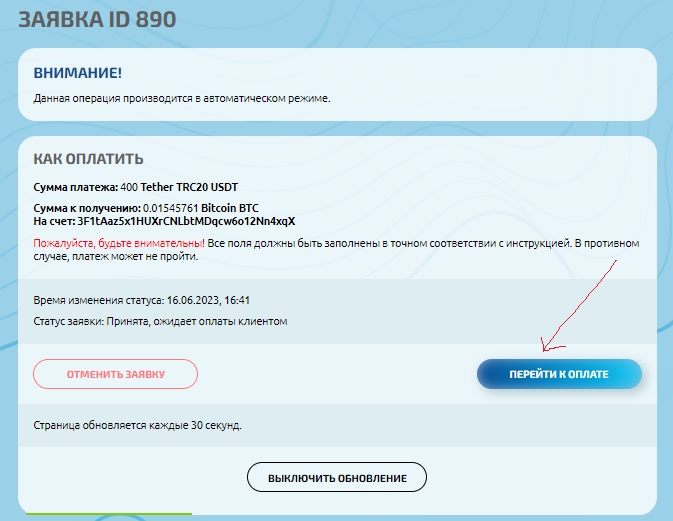Click the automatic mode notice text

pos(182,98)
